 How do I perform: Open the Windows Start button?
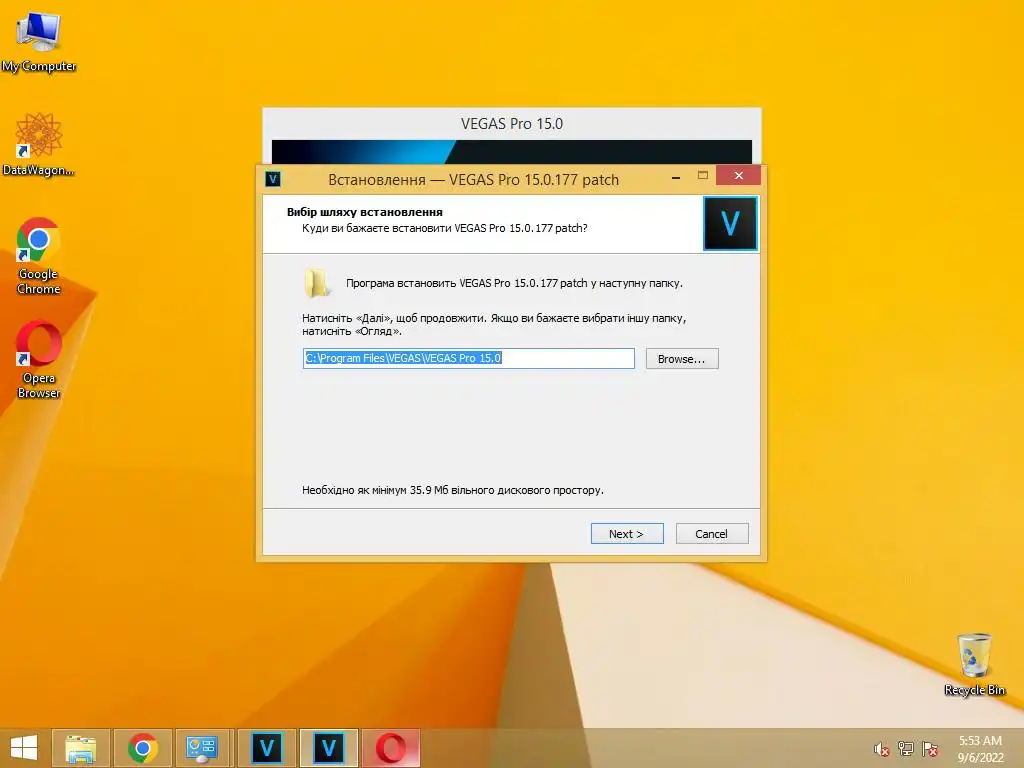[24, 748]
